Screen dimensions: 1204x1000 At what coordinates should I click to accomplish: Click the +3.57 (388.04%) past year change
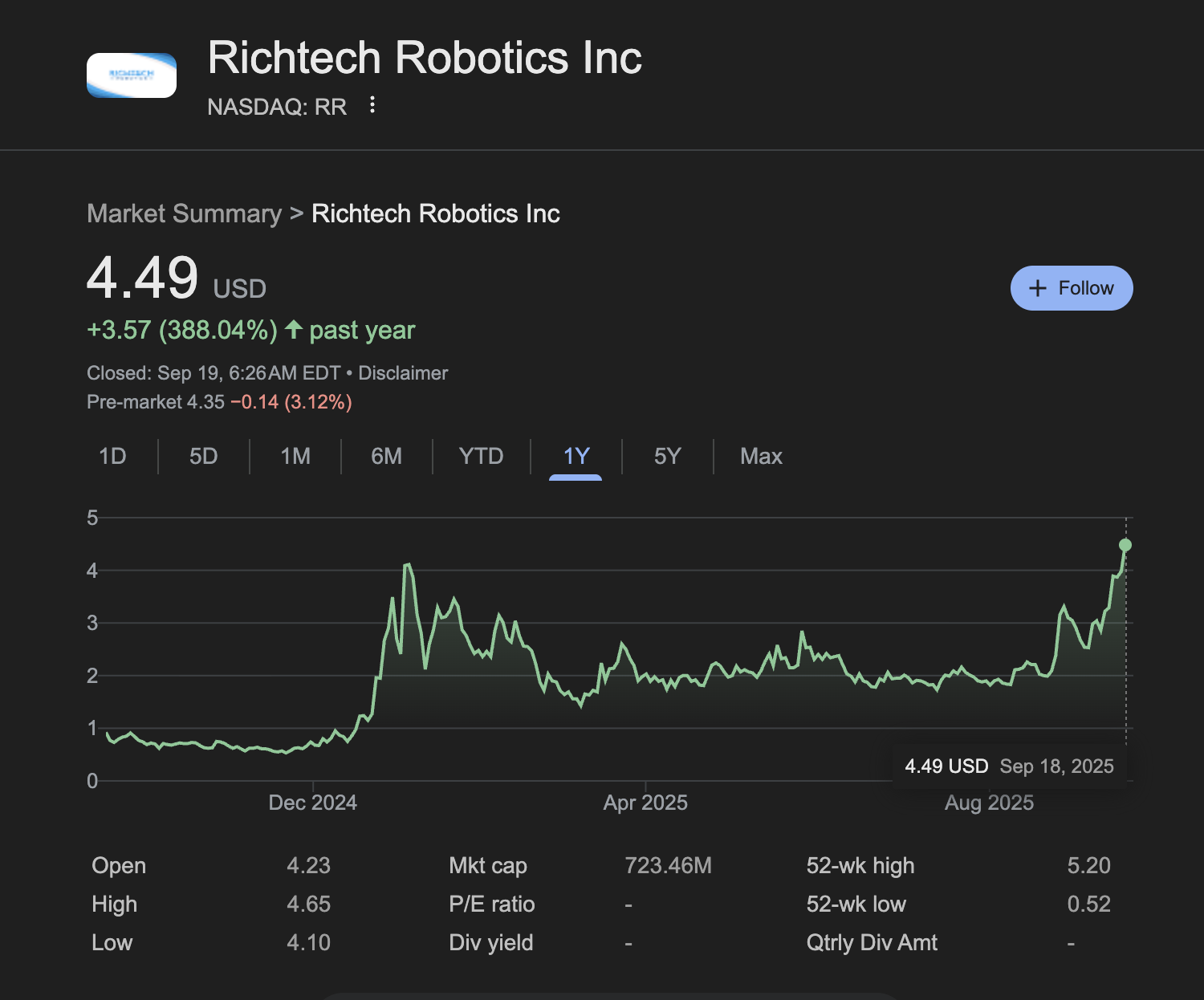pos(250,330)
